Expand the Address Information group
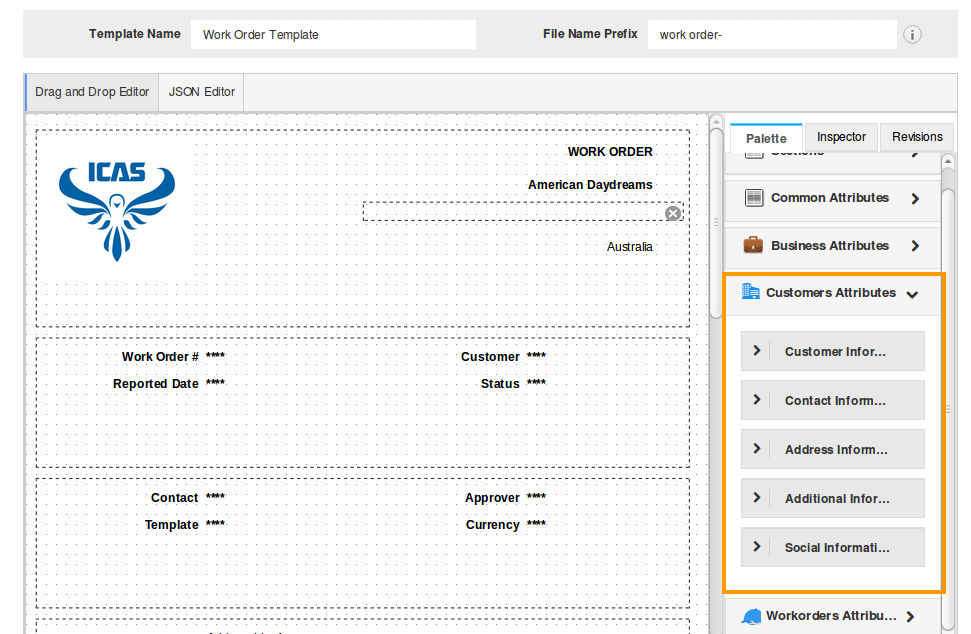This screenshot has width=971, height=634. pyautogui.click(x=757, y=449)
